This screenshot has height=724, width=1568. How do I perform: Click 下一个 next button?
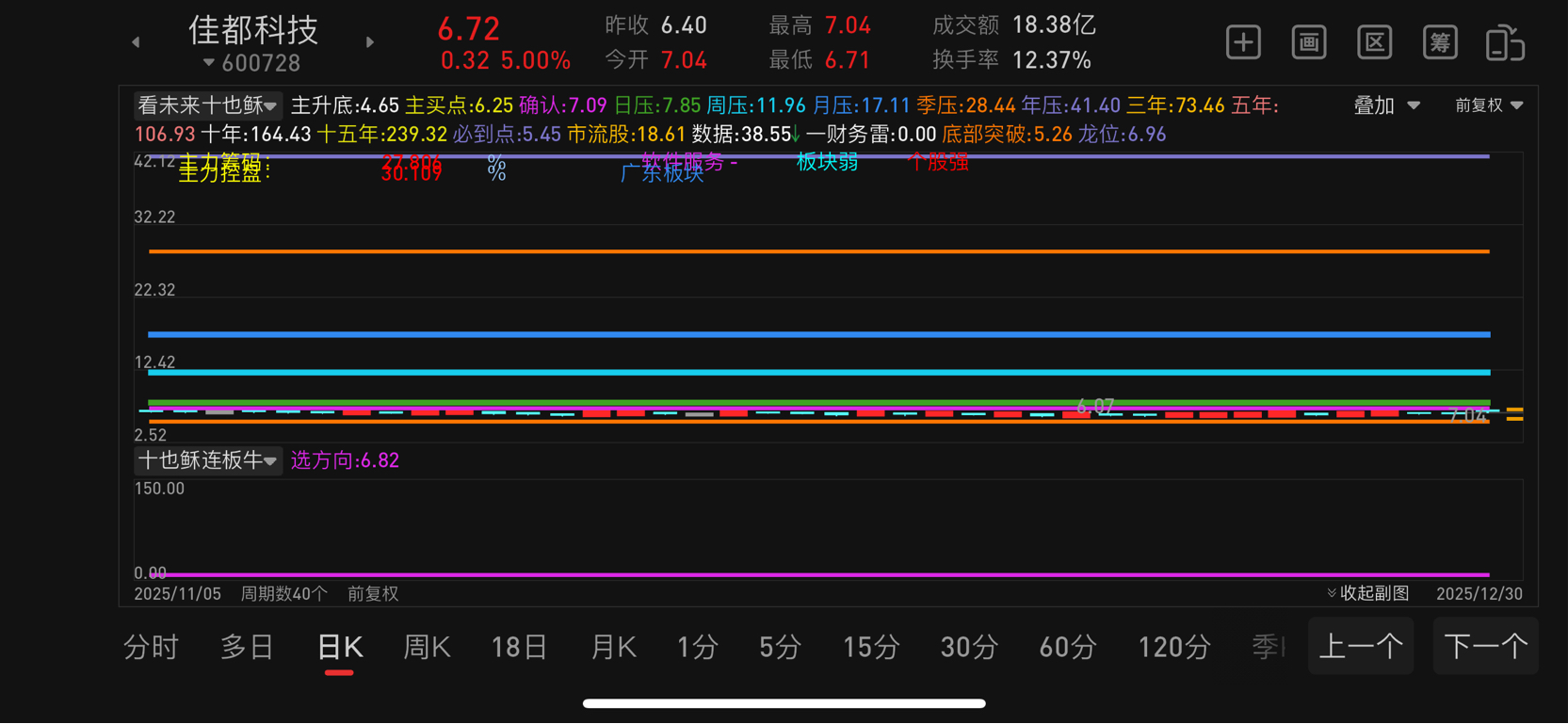click(x=1485, y=647)
